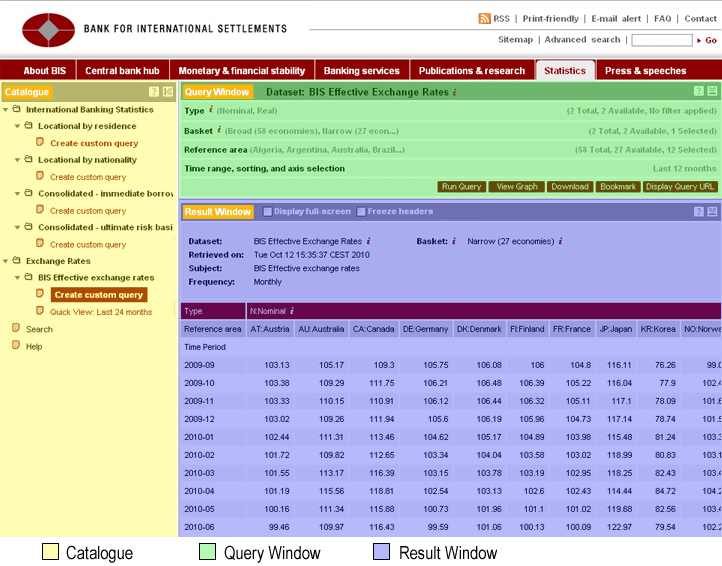Viewport: 722px width, 566px height.
Task: Click the Bookmark button
Action: pos(618,187)
